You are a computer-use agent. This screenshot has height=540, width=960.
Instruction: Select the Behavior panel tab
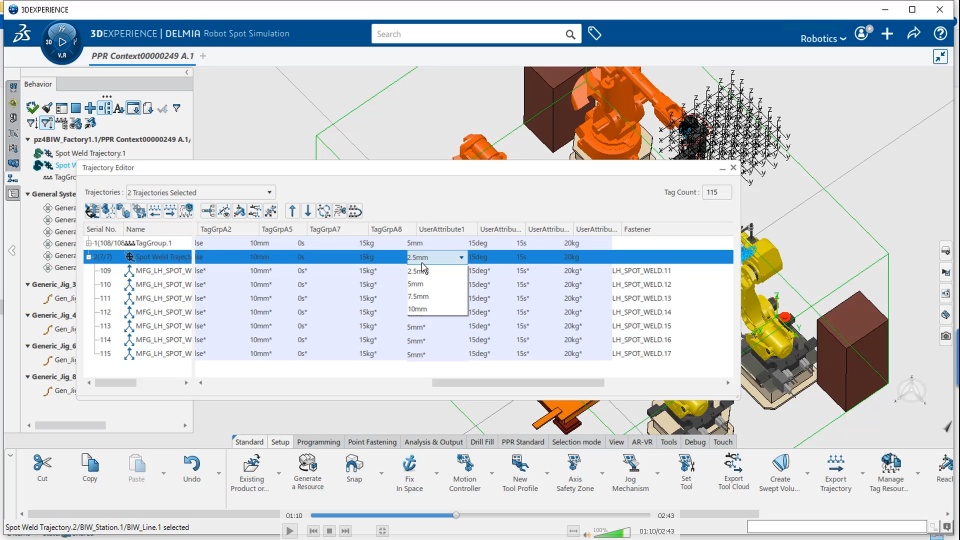coord(38,84)
